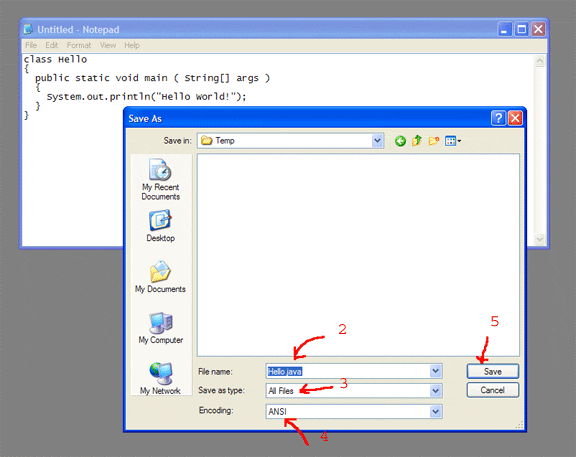Click the Save button
The height and width of the screenshot is (457, 576).
click(x=493, y=371)
